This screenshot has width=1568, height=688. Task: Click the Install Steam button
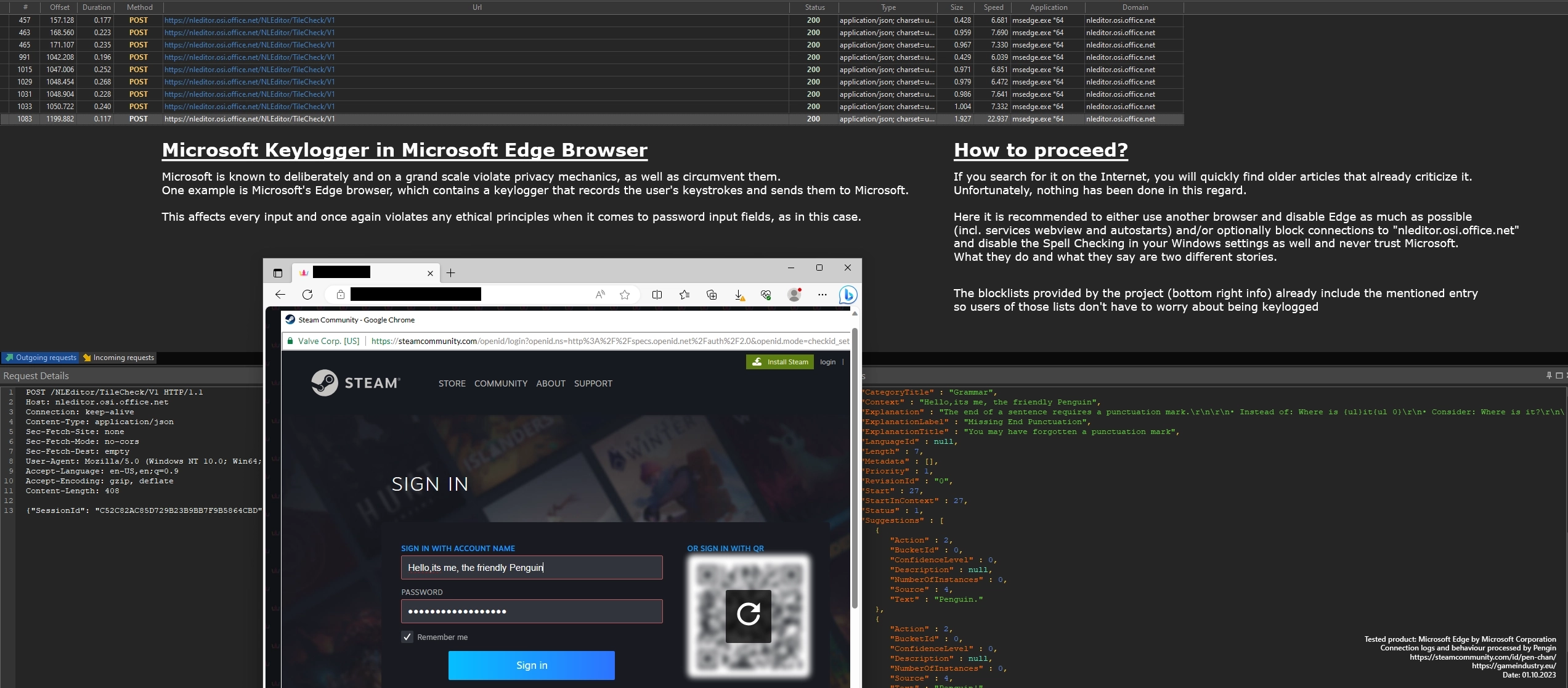point(779,362)
